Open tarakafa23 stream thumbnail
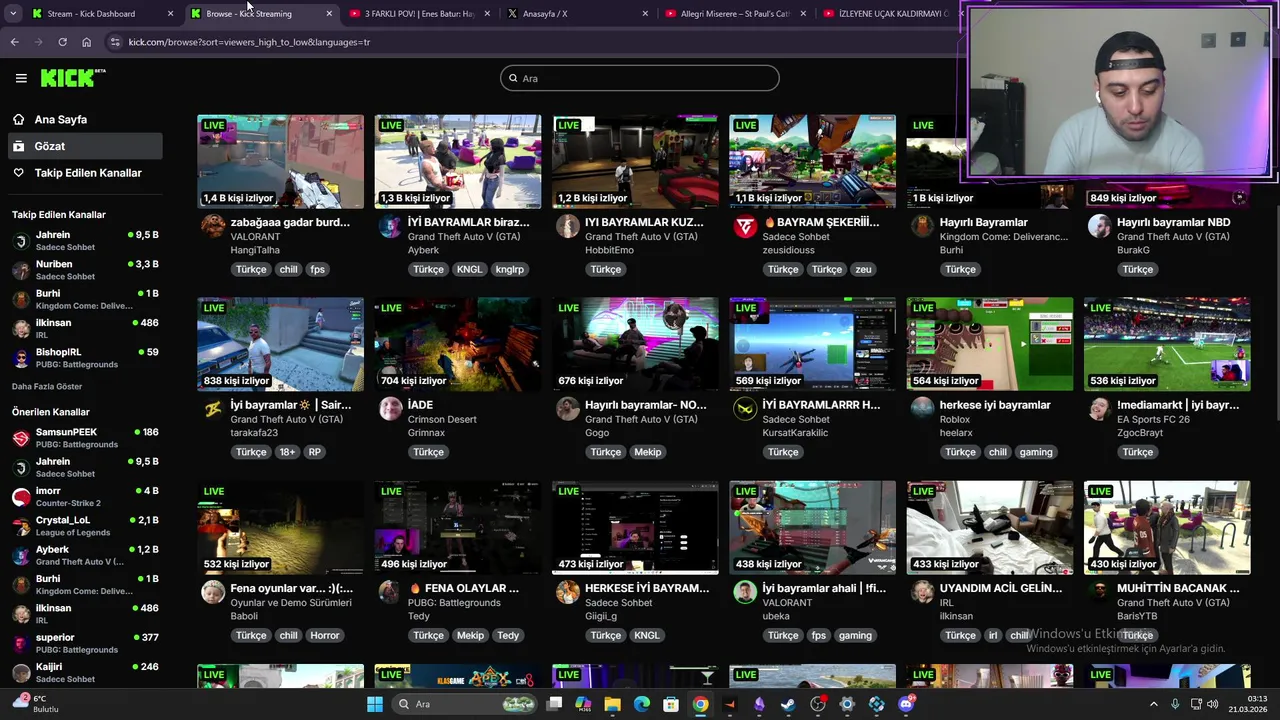The image size is (1280, 720). click(x=281, y=344)
